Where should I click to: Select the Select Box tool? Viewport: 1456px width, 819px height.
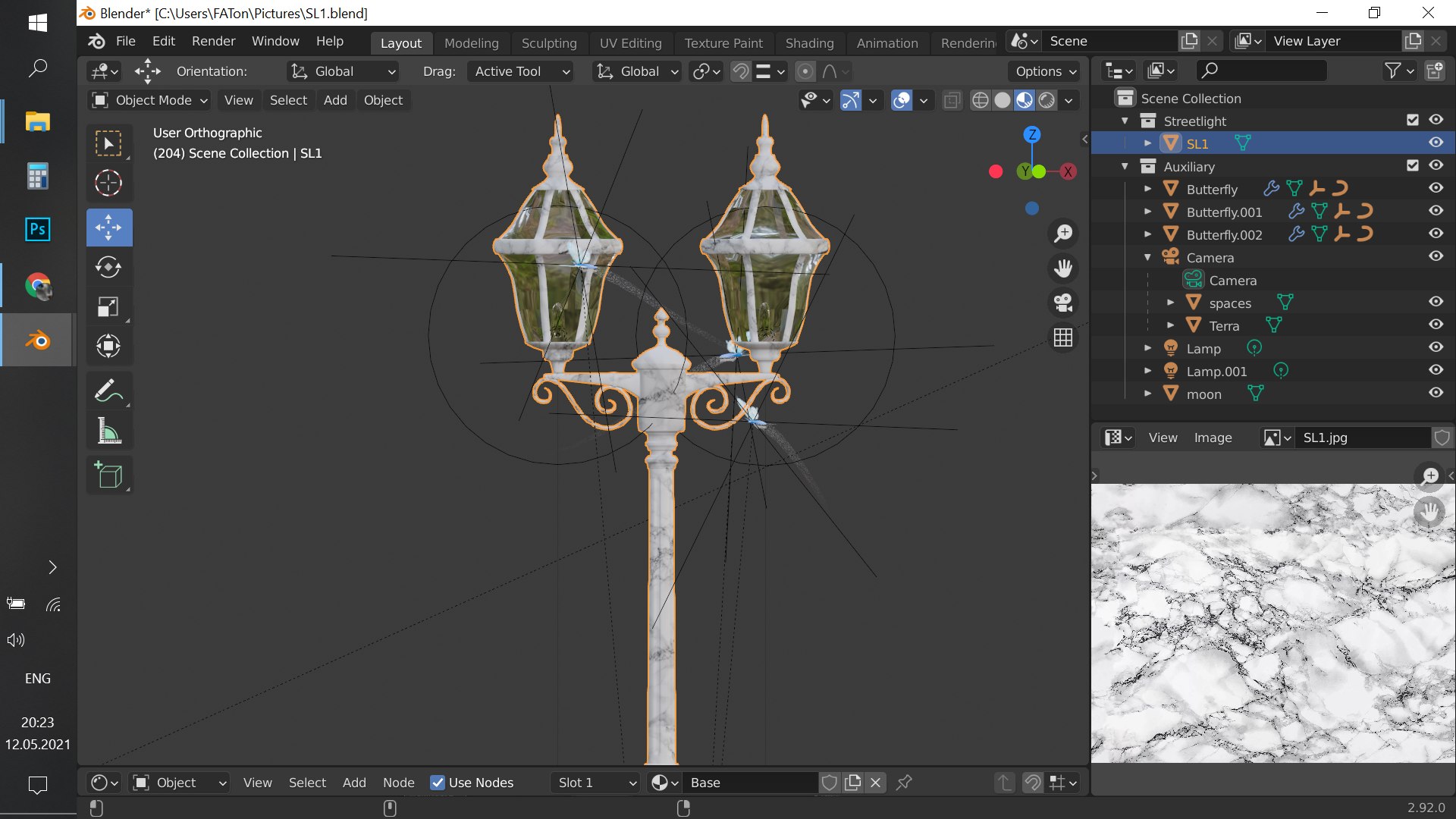109,143
